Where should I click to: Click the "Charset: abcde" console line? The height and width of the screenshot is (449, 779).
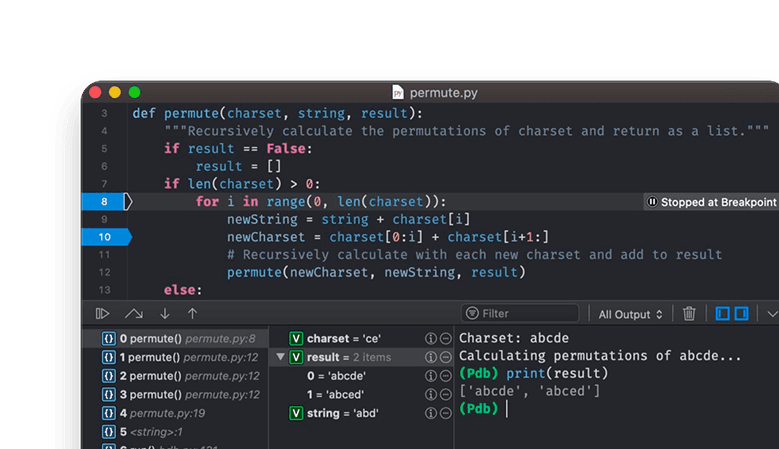pyautogui.click(x=514, y=338)
